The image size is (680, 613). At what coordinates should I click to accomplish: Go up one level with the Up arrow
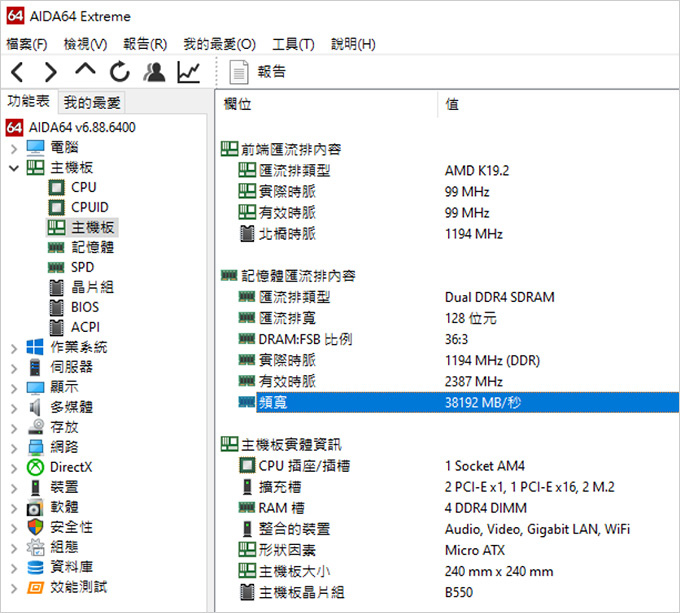(x=85, y=69)
